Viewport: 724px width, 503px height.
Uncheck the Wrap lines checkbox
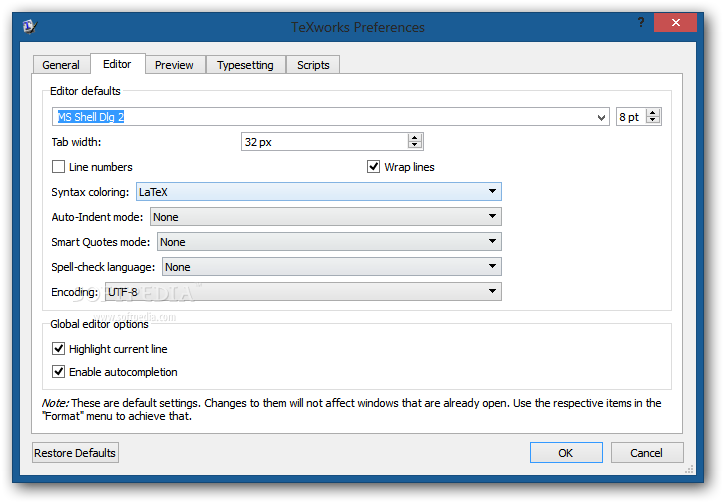[374, 167]
